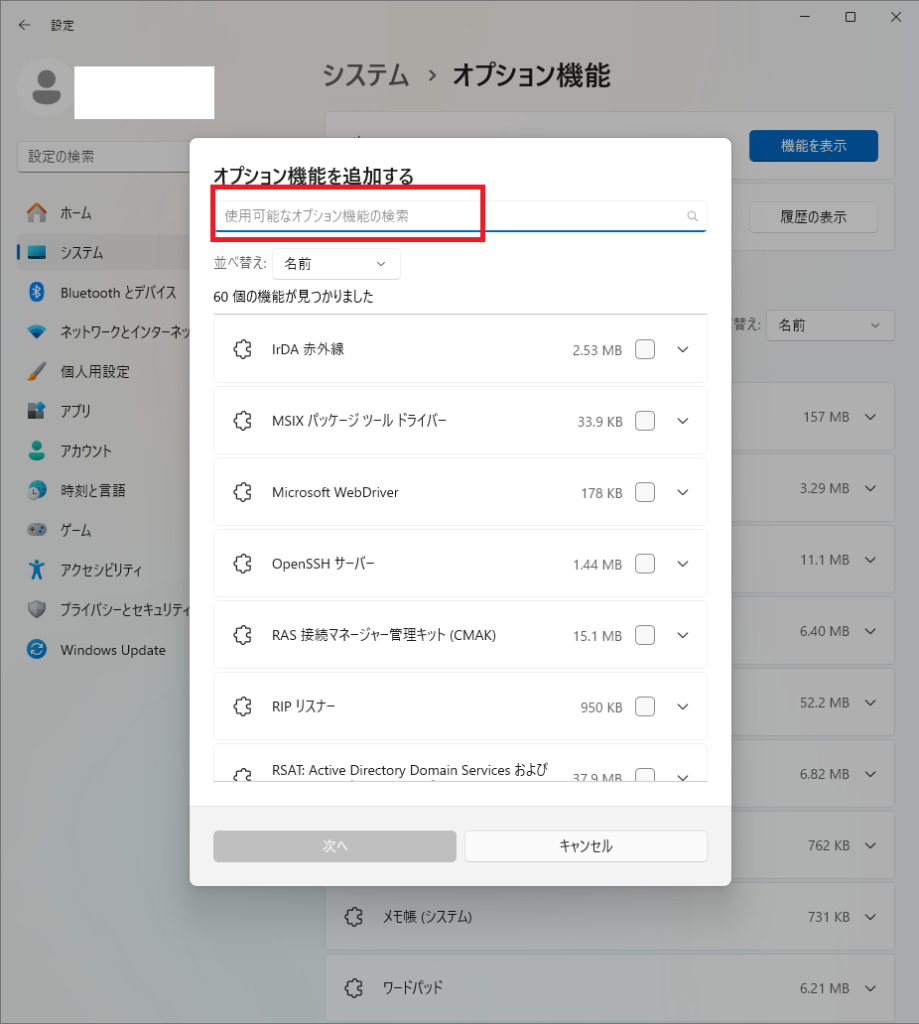The image size is (919, 1024).
Task: Click the キャンセル button
Action: 586,846
